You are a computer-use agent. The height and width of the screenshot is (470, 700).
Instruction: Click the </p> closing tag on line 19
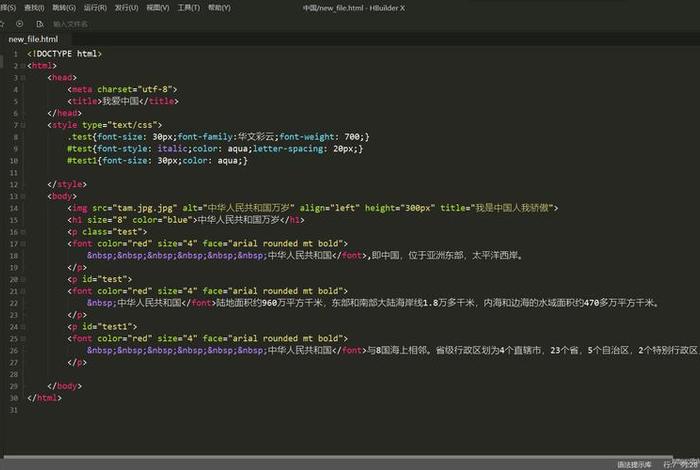tap(77, 268)
